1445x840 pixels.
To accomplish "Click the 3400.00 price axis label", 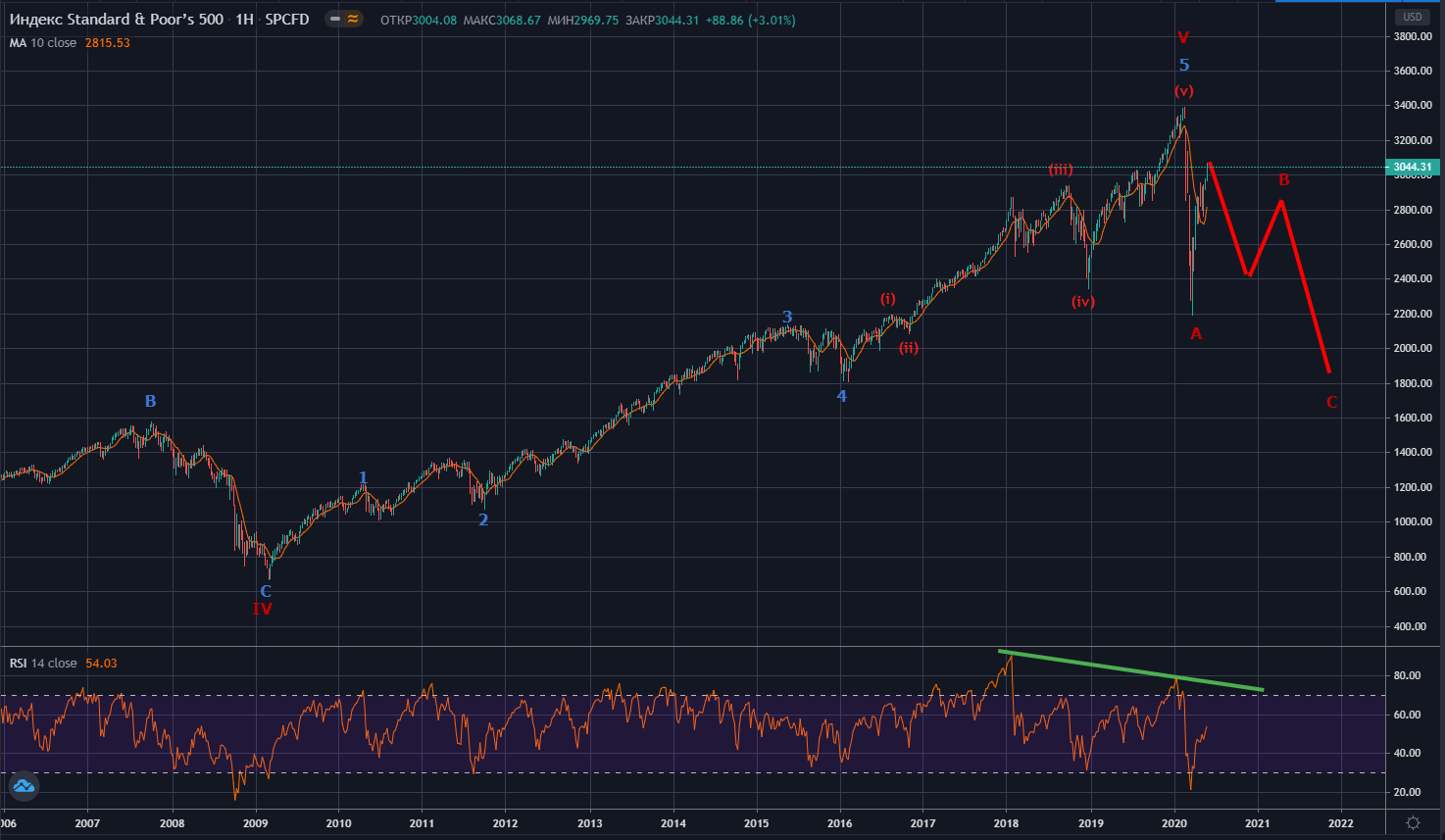I will coord(1413,106).
